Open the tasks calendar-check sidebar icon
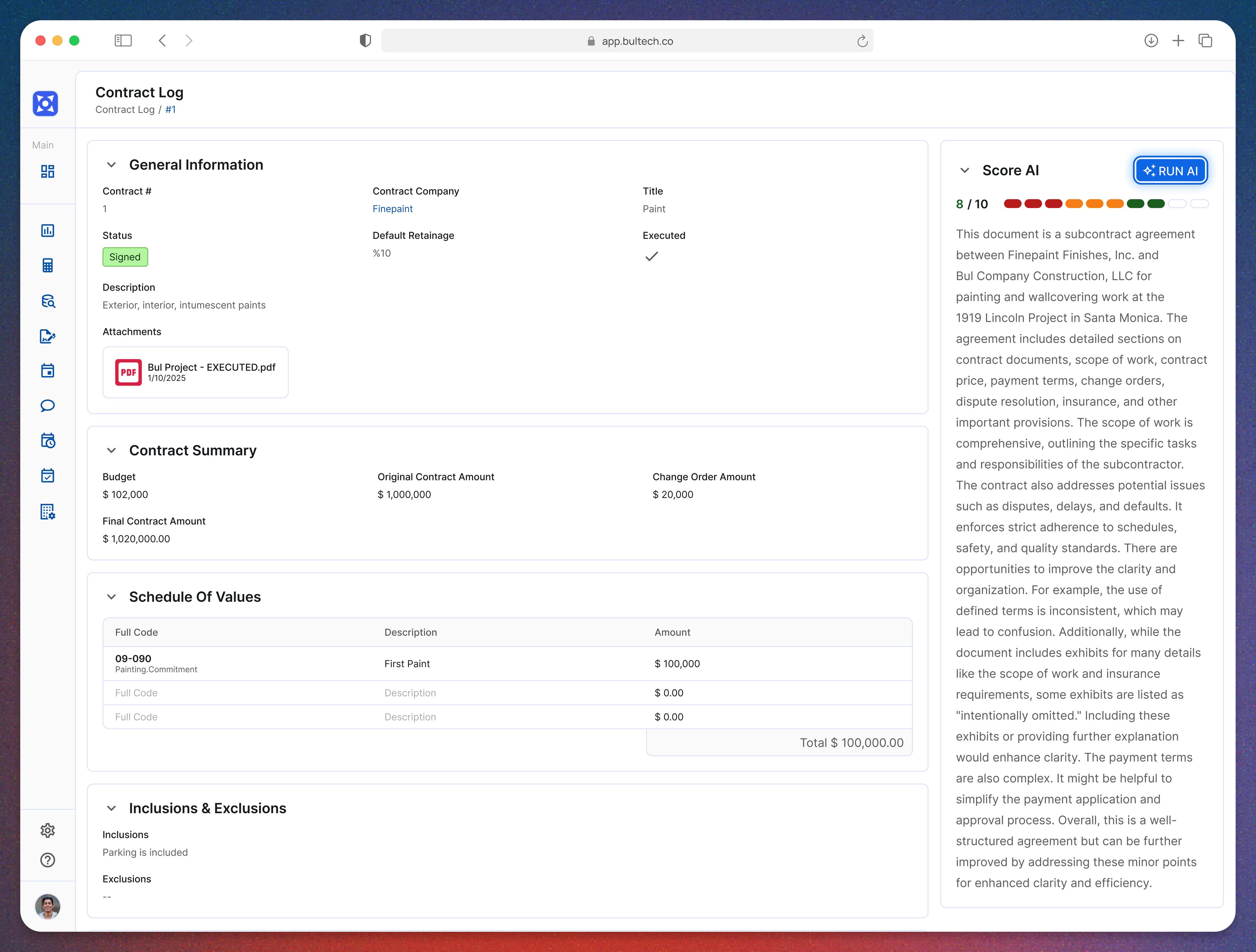 48,475
